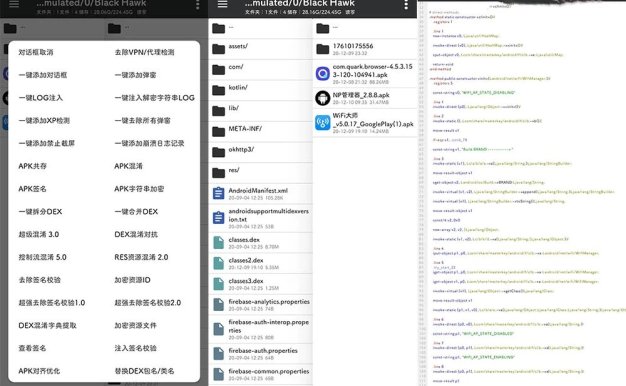Select 加密资源ID option

pos(132,279)
